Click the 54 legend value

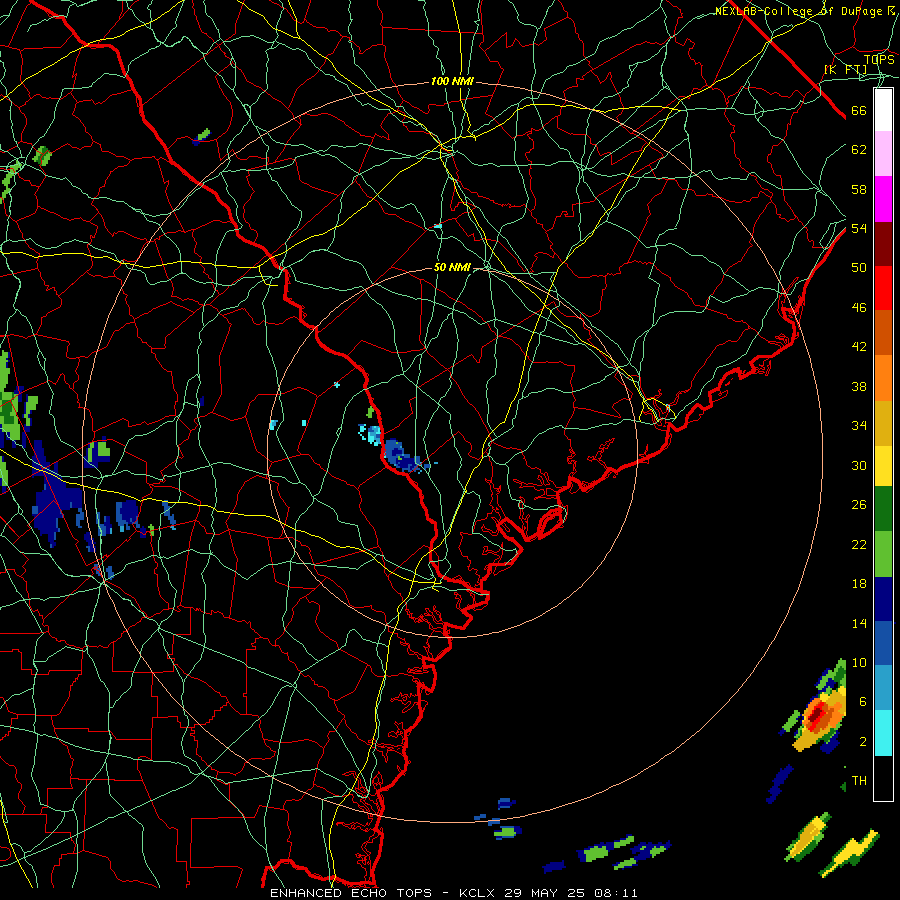(859, 228)
